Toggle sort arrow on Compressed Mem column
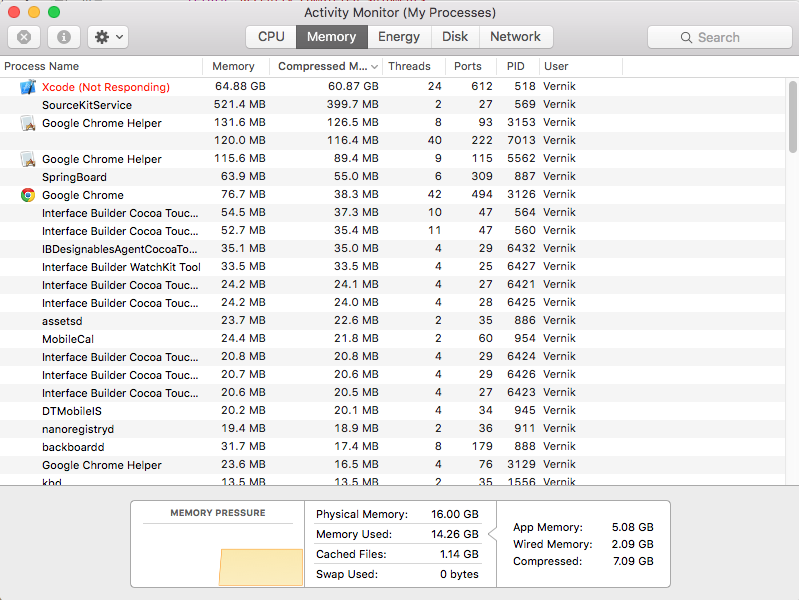 pyautogui.click(x=375, y=67)
